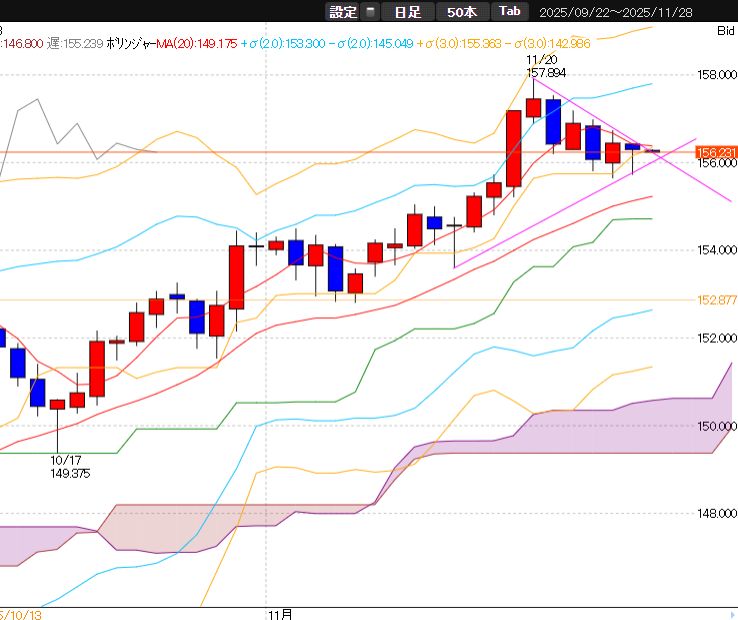Image resolution: width=738 pixels, height=620 pixels.
Task: Open the 日足 timeframe selector
Action: (x=407, y=12)
